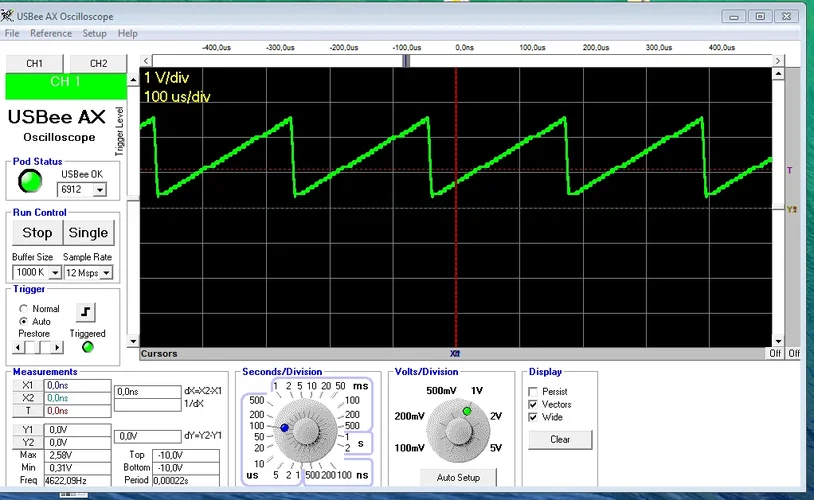814x500 pixels.
Task: Click the trigger edge slope icon
Action: 88,312
